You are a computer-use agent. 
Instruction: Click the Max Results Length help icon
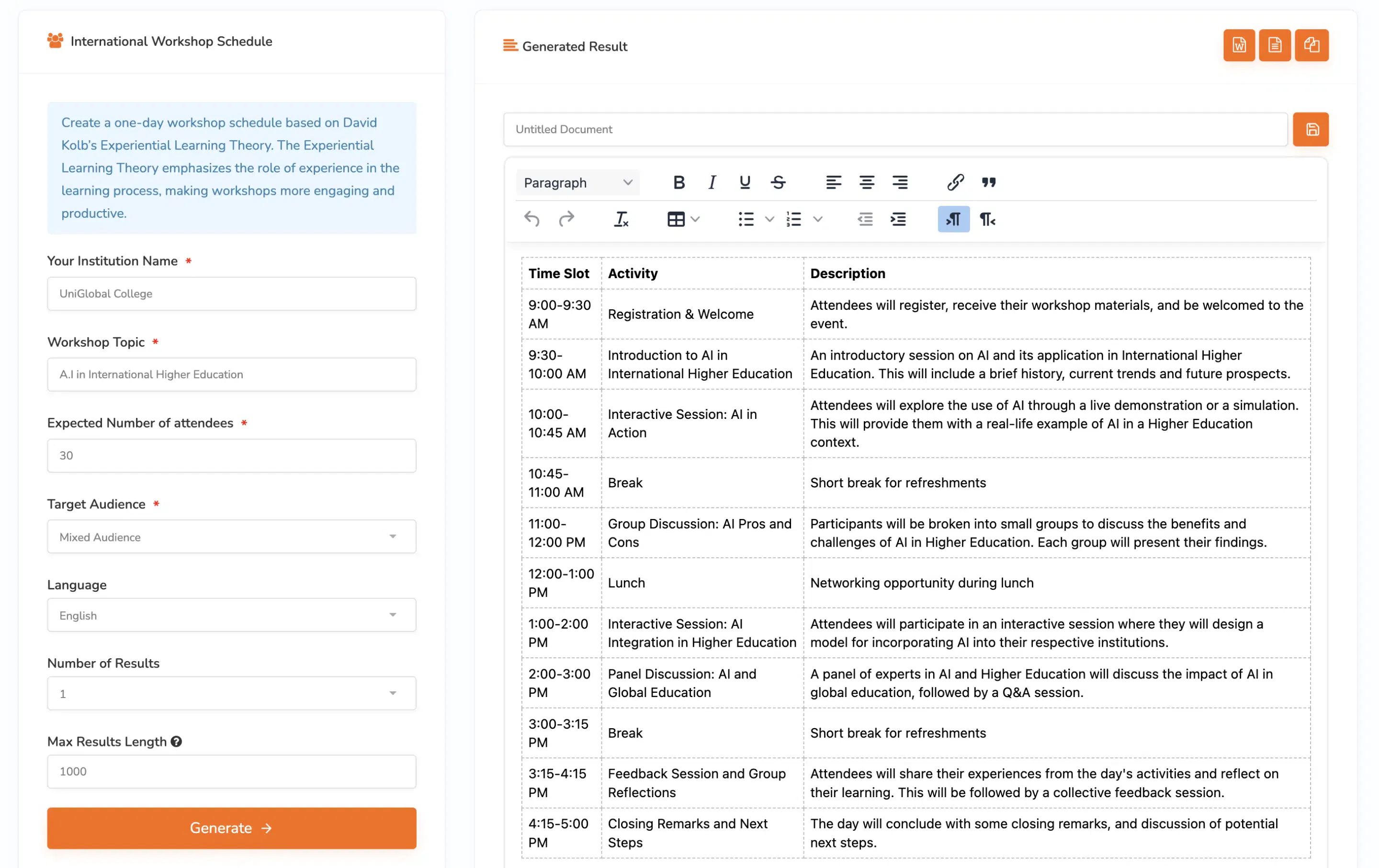pyautogui.click(x=176, y=742)
